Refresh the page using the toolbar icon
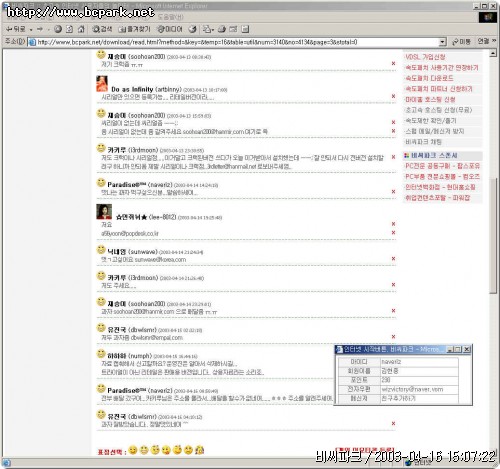 [x=69, y=29]
